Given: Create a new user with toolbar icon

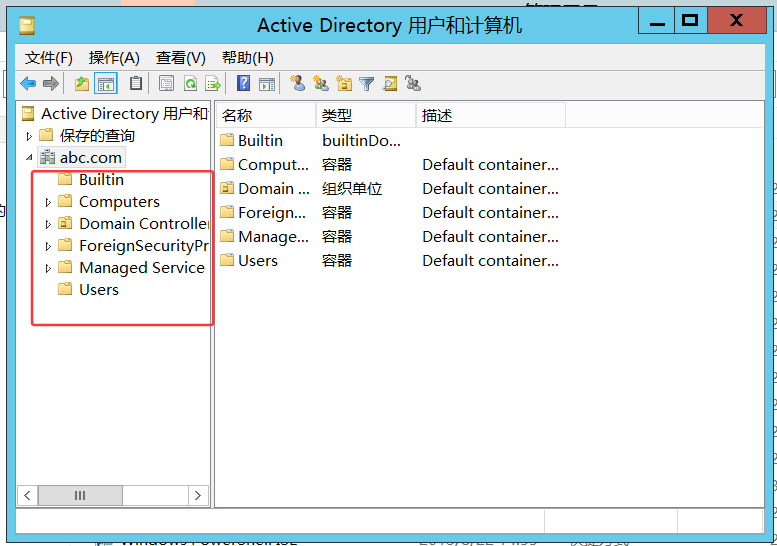Looking at the screenshot, I should [x=297, y=83].
